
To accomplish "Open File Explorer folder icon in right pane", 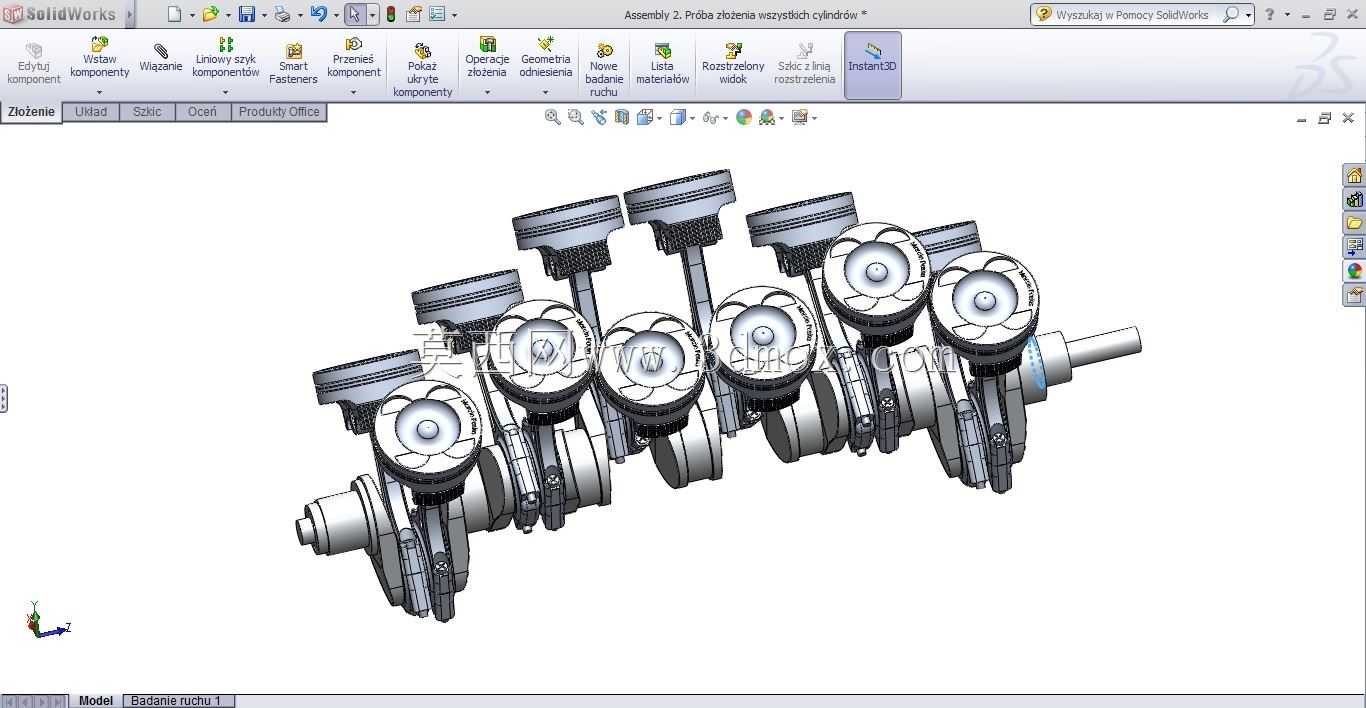I will coord(1354,223).
